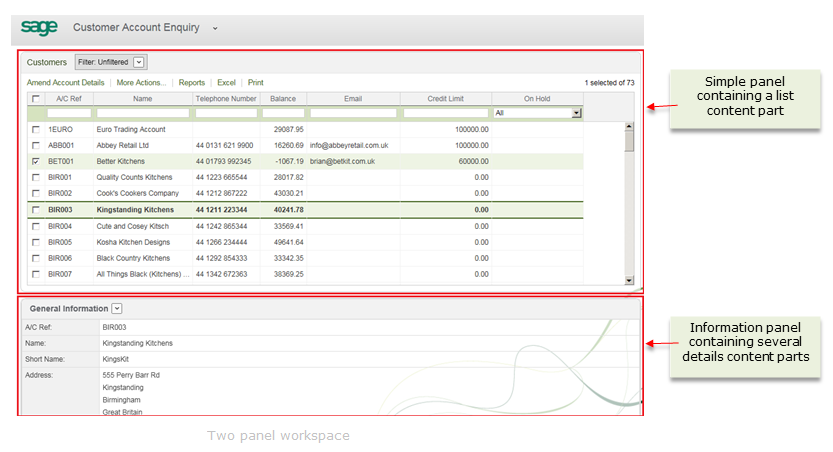Image resolution: width=833 pixels, height=452 pixels.
Task: Tick the checkbox for ABB001 row
Action: coord(36,145)
